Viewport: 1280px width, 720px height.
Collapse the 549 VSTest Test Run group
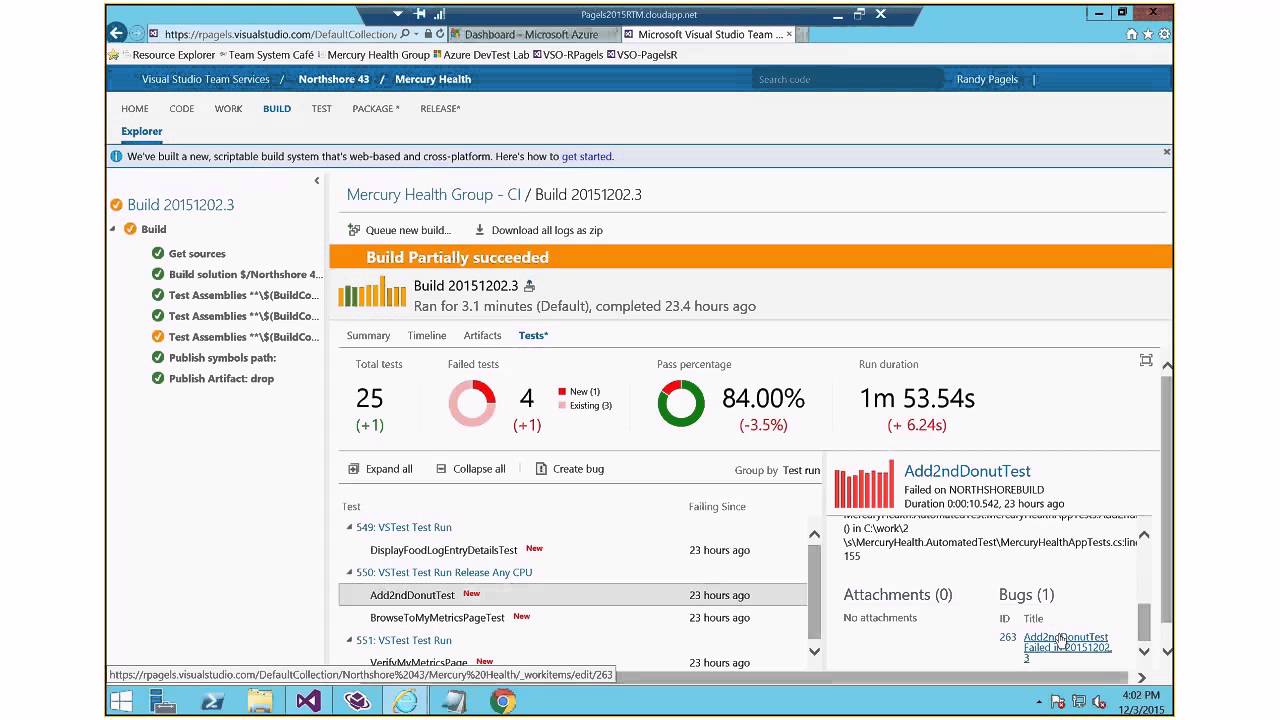[x=350, y=527]
